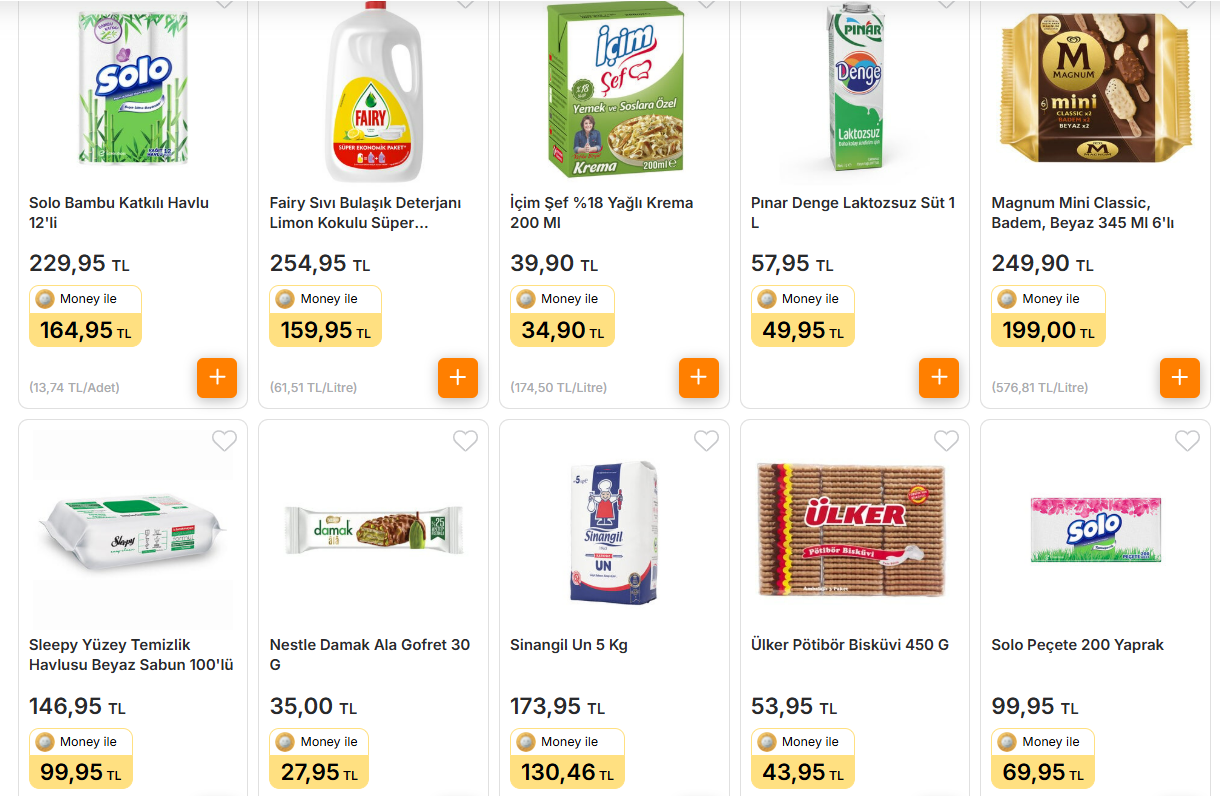Click the İçim Şef Krema product image
The width and height of the screenshot is (1220, 796).
(x=614, y=88)
